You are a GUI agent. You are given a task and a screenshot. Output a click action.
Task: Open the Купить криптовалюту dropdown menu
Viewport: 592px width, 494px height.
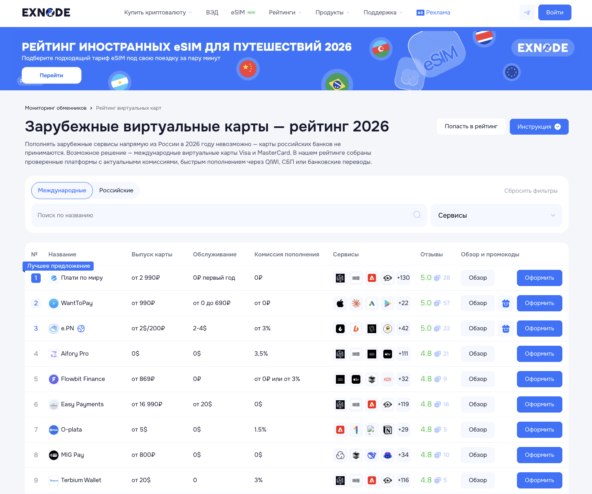[158, 12]
